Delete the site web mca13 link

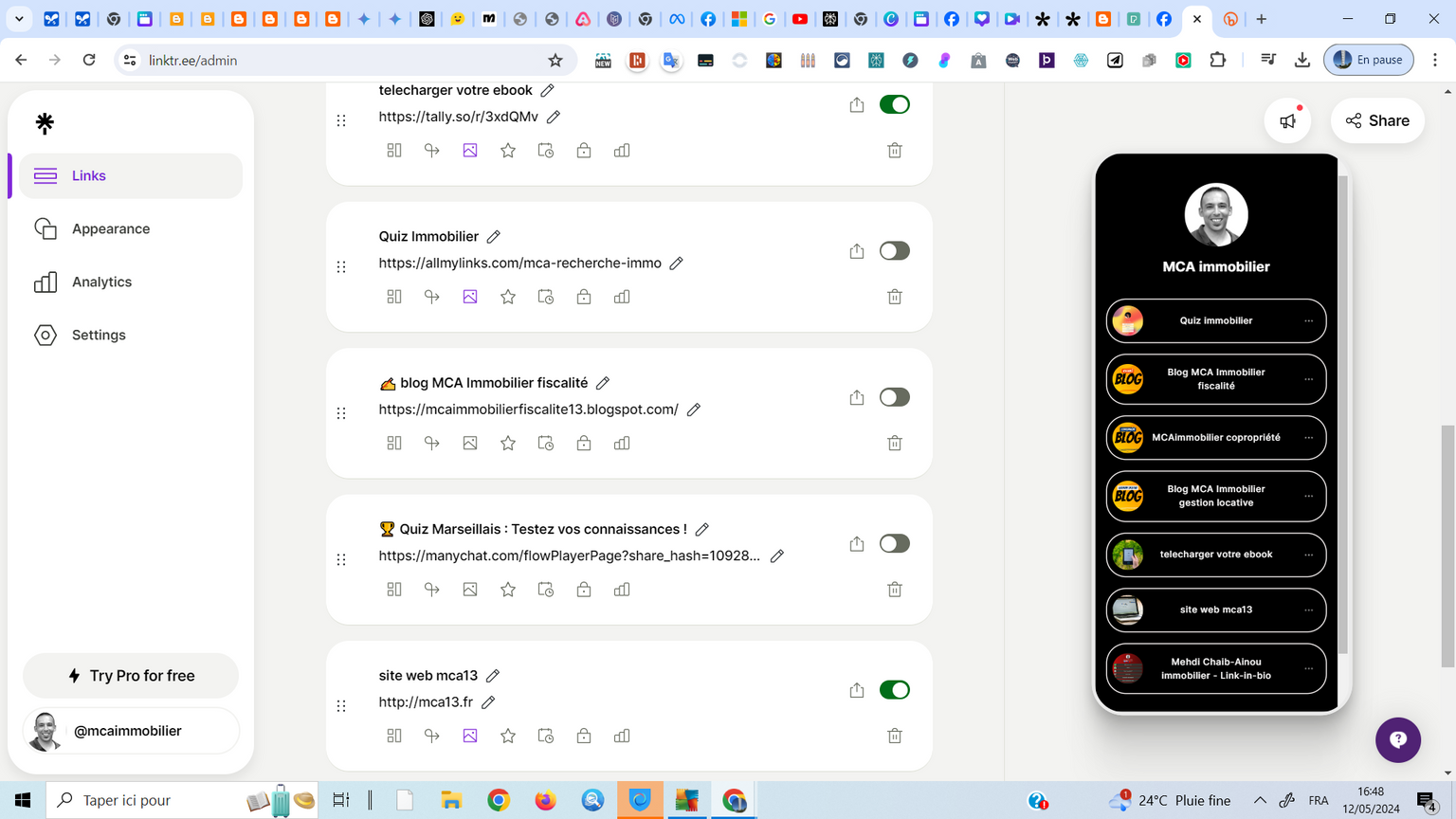click(894, 736)
